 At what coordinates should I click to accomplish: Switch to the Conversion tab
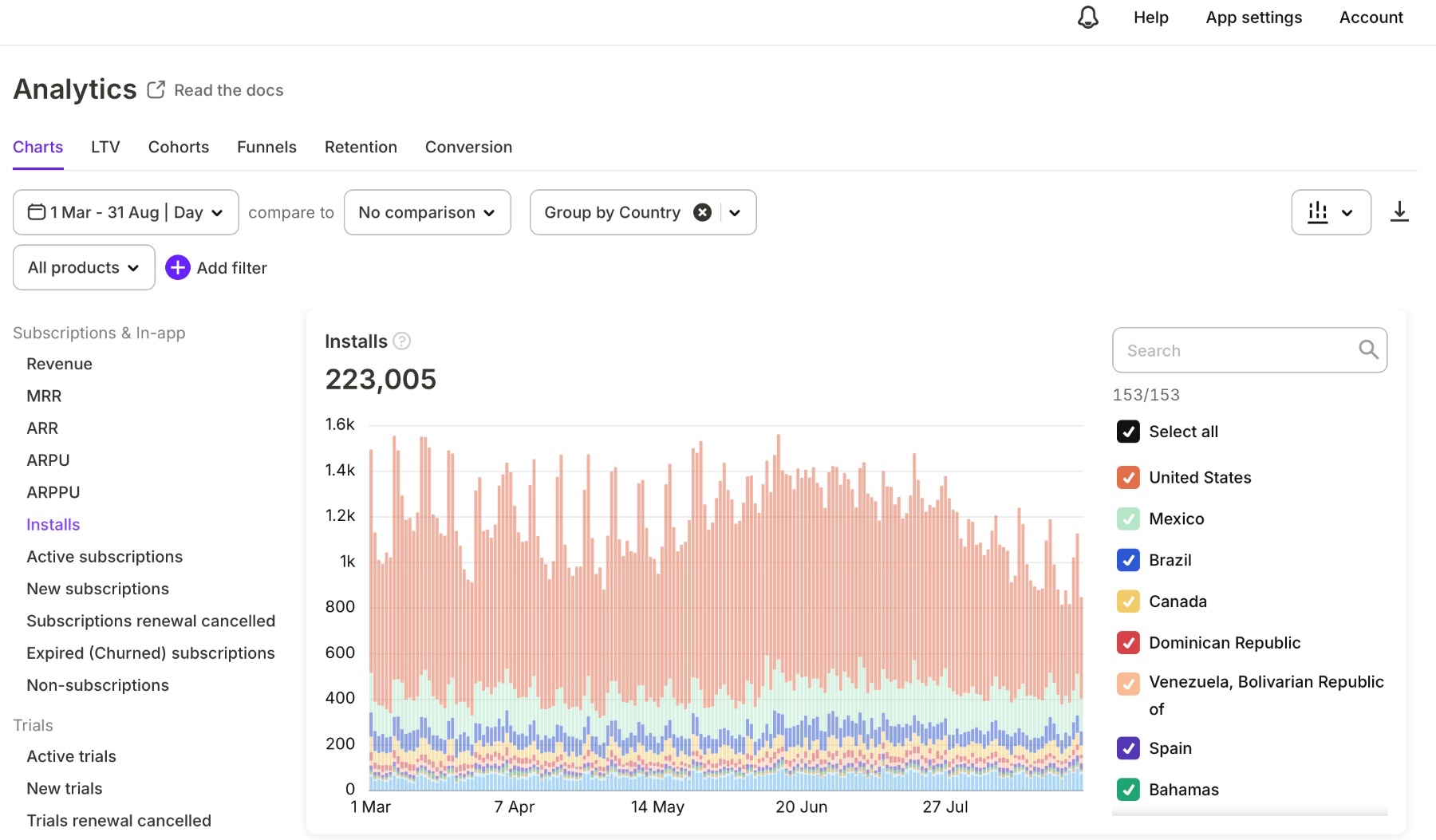tap(468, 147)
